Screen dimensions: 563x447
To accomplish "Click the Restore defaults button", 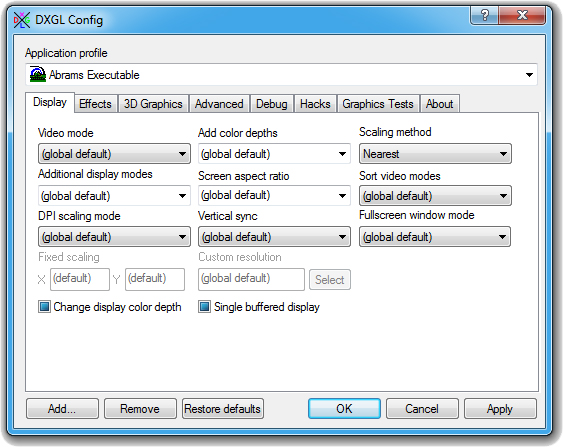I will 223,409.
